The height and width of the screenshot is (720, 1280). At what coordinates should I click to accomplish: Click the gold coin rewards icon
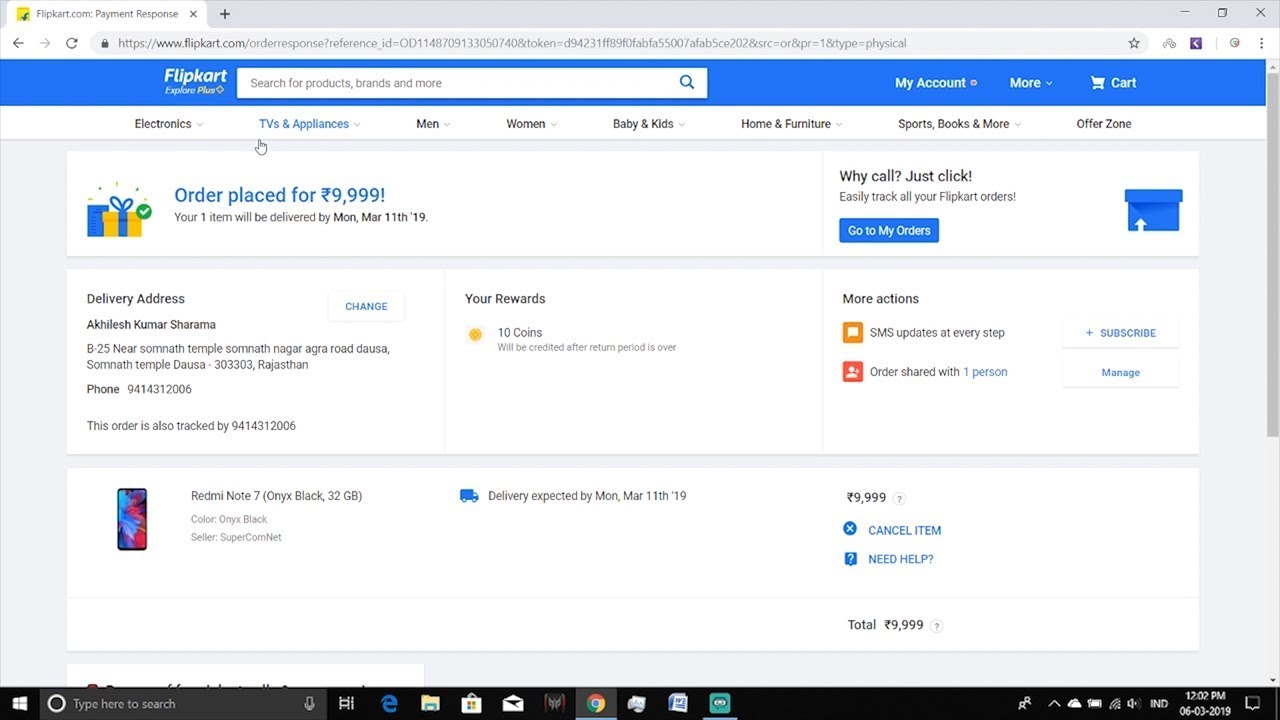pos(475,335)
